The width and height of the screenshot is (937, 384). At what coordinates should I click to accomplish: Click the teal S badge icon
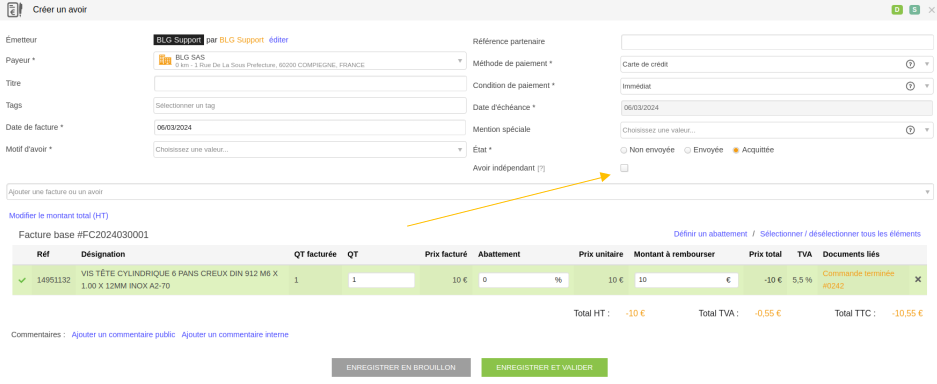click(x=914, y=10)
